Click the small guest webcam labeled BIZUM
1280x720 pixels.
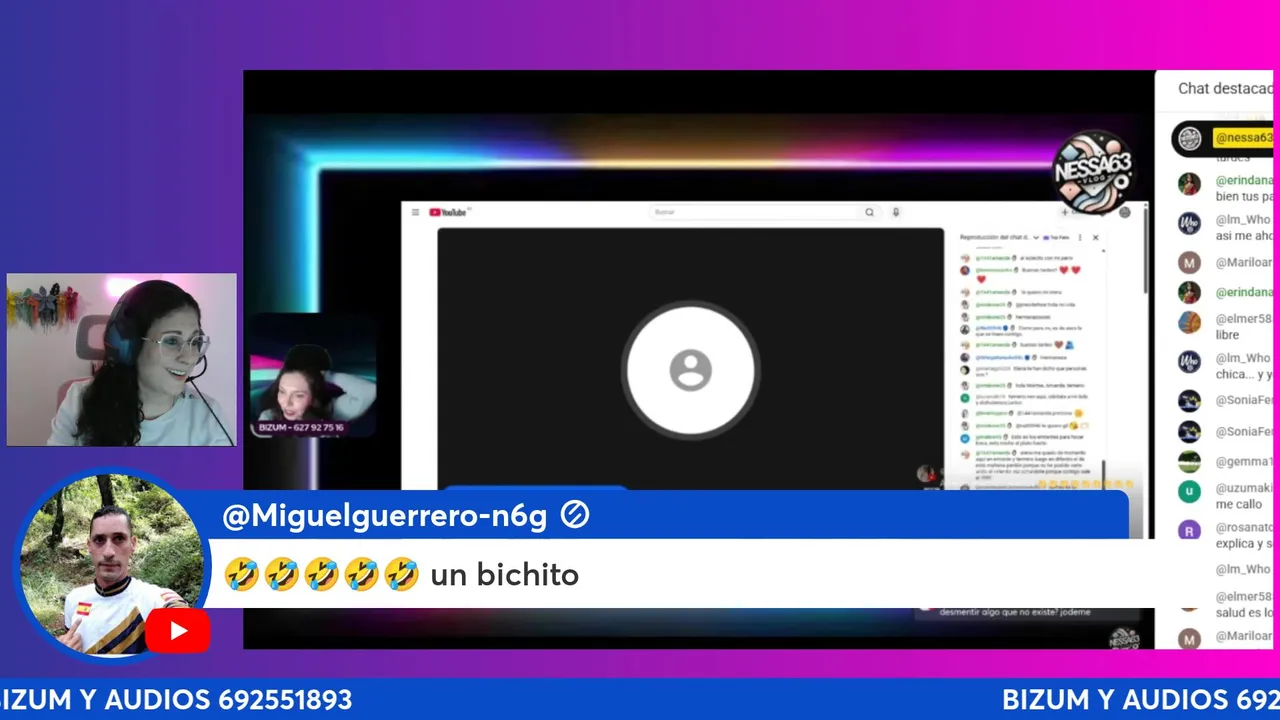click(x=313, y=375)
